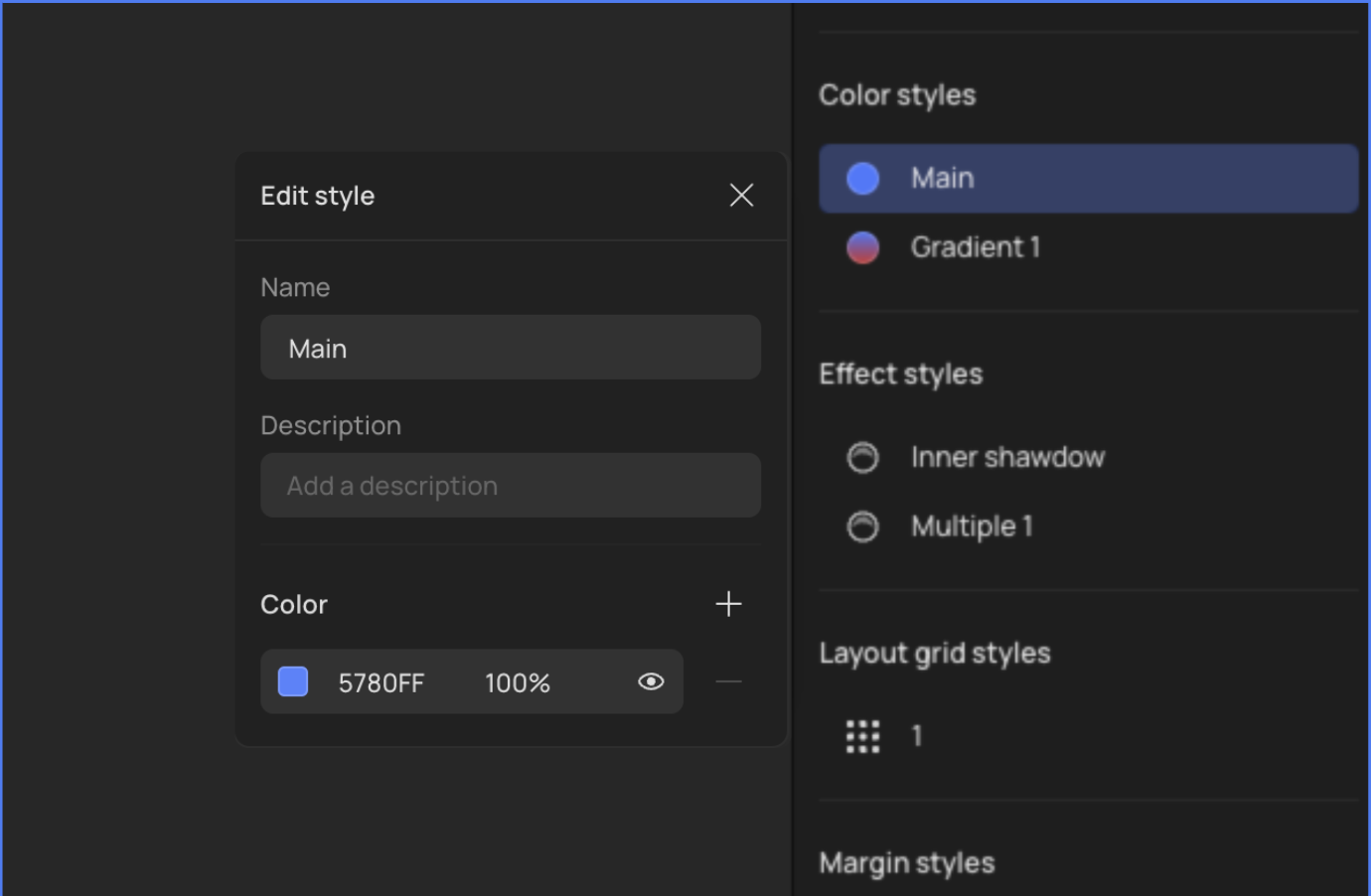Click the Multiple 1 effect icon
Screen dimensions: 1371x896
862,526
